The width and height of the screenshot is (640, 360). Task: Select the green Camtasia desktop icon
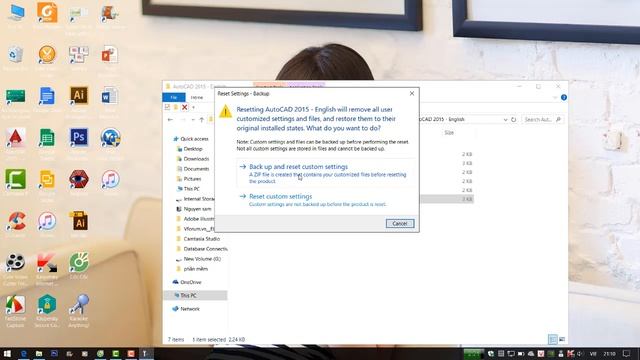(16, 183)
